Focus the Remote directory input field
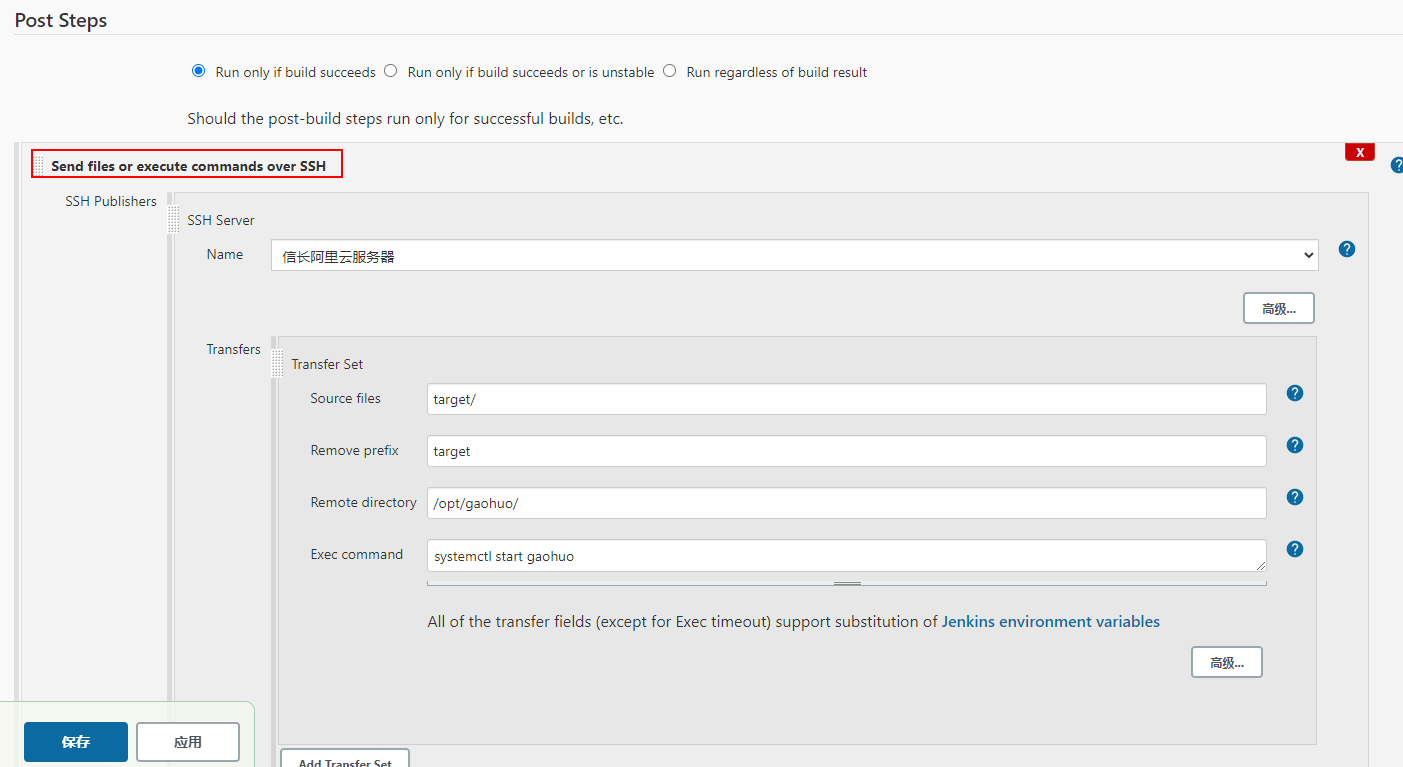 coord(847,503)
